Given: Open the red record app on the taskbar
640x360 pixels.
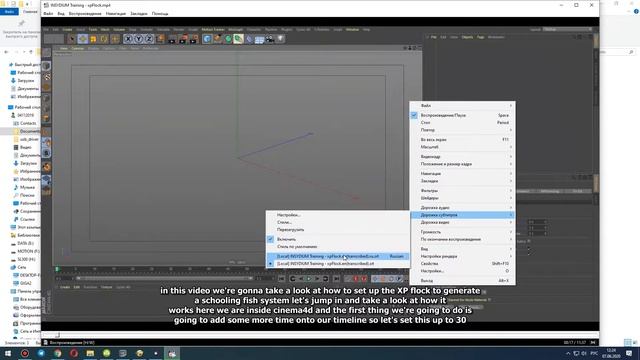Looking at the screenshot, I should pos(24,353).
